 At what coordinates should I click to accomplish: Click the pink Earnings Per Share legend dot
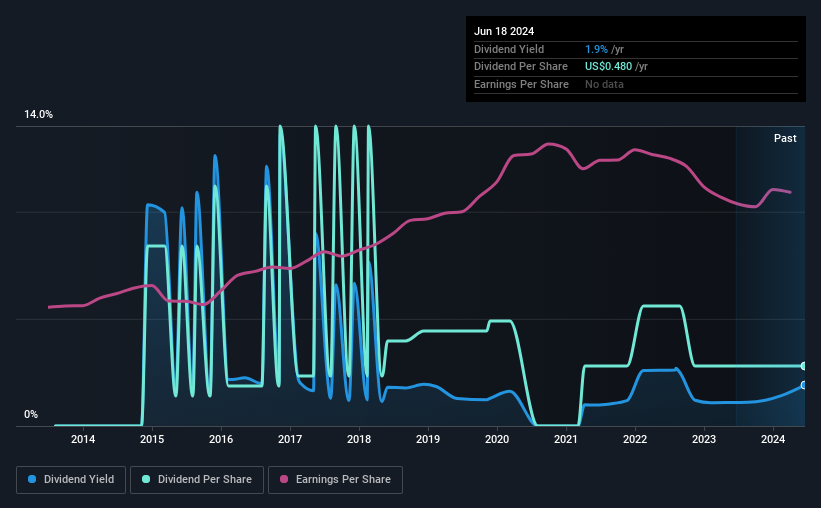(284, 479)
